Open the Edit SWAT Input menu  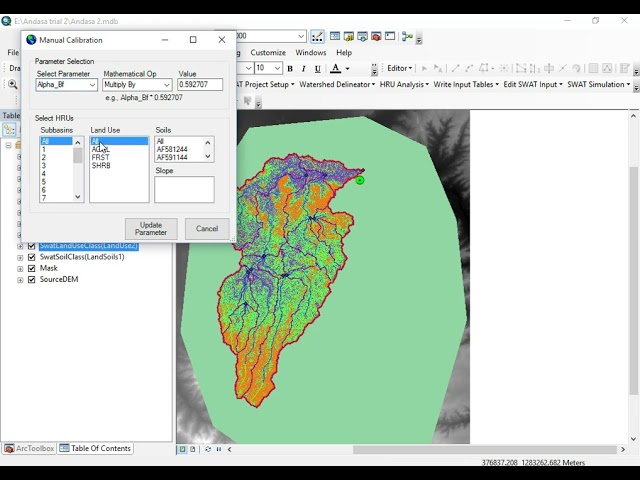[533, 84]
